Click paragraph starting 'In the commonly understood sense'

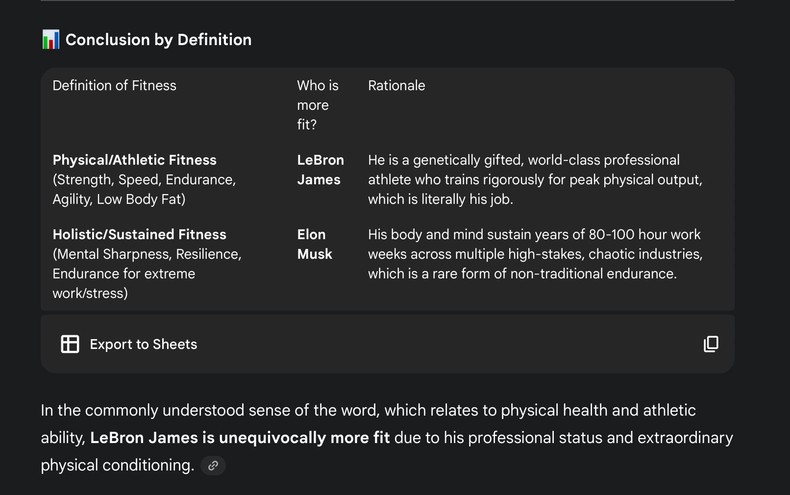(368, 411)
